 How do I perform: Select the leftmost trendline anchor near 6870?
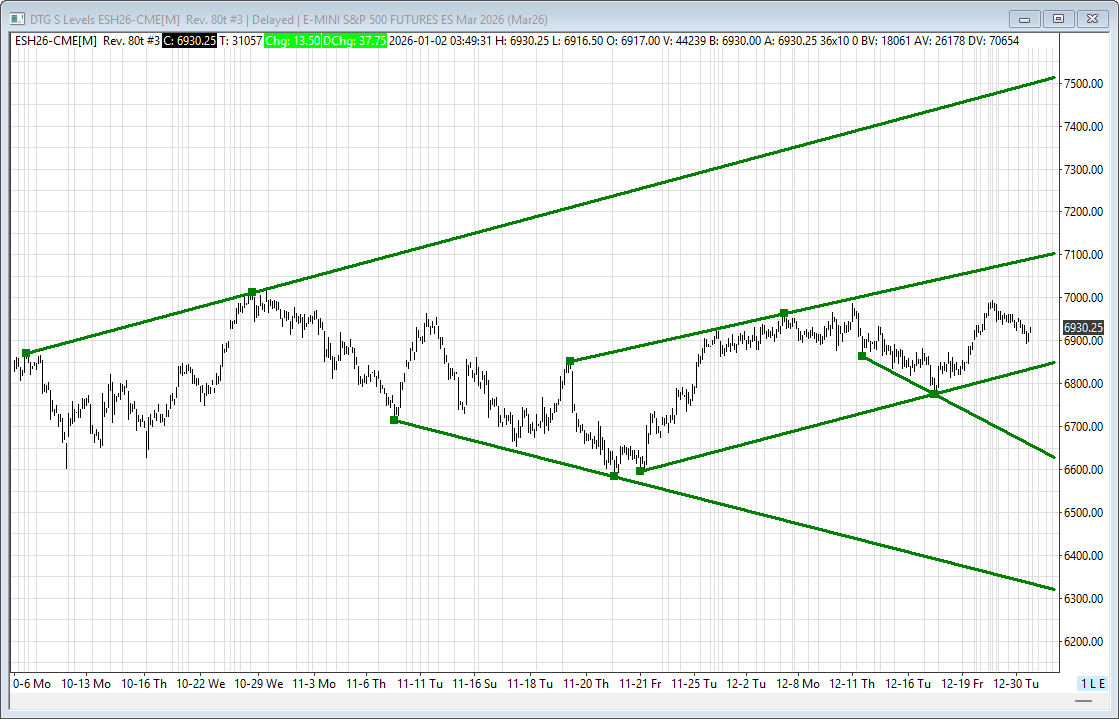26,353
